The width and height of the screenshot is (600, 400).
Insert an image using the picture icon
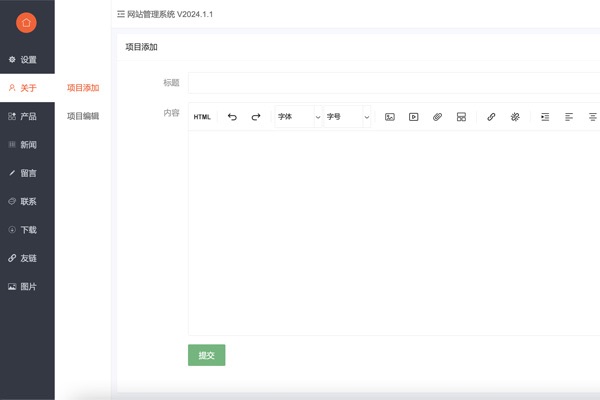tap(390, 117)
